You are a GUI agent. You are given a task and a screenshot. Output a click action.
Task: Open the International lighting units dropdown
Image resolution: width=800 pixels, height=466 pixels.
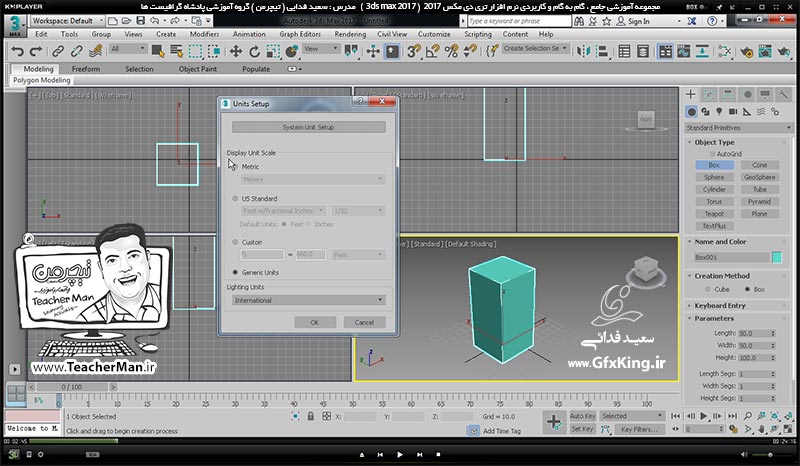pos(309,300)
